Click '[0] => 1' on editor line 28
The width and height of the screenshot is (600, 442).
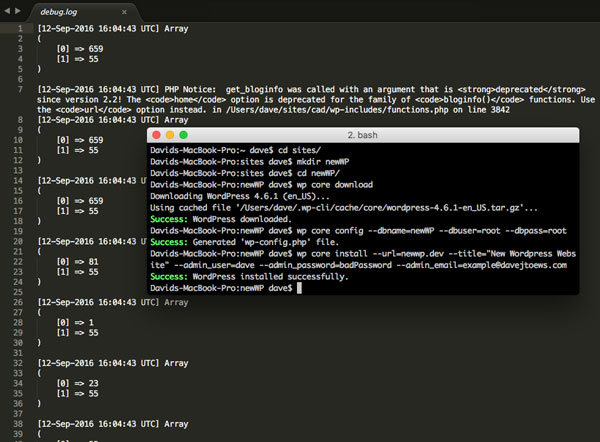[x=75, y=323]
